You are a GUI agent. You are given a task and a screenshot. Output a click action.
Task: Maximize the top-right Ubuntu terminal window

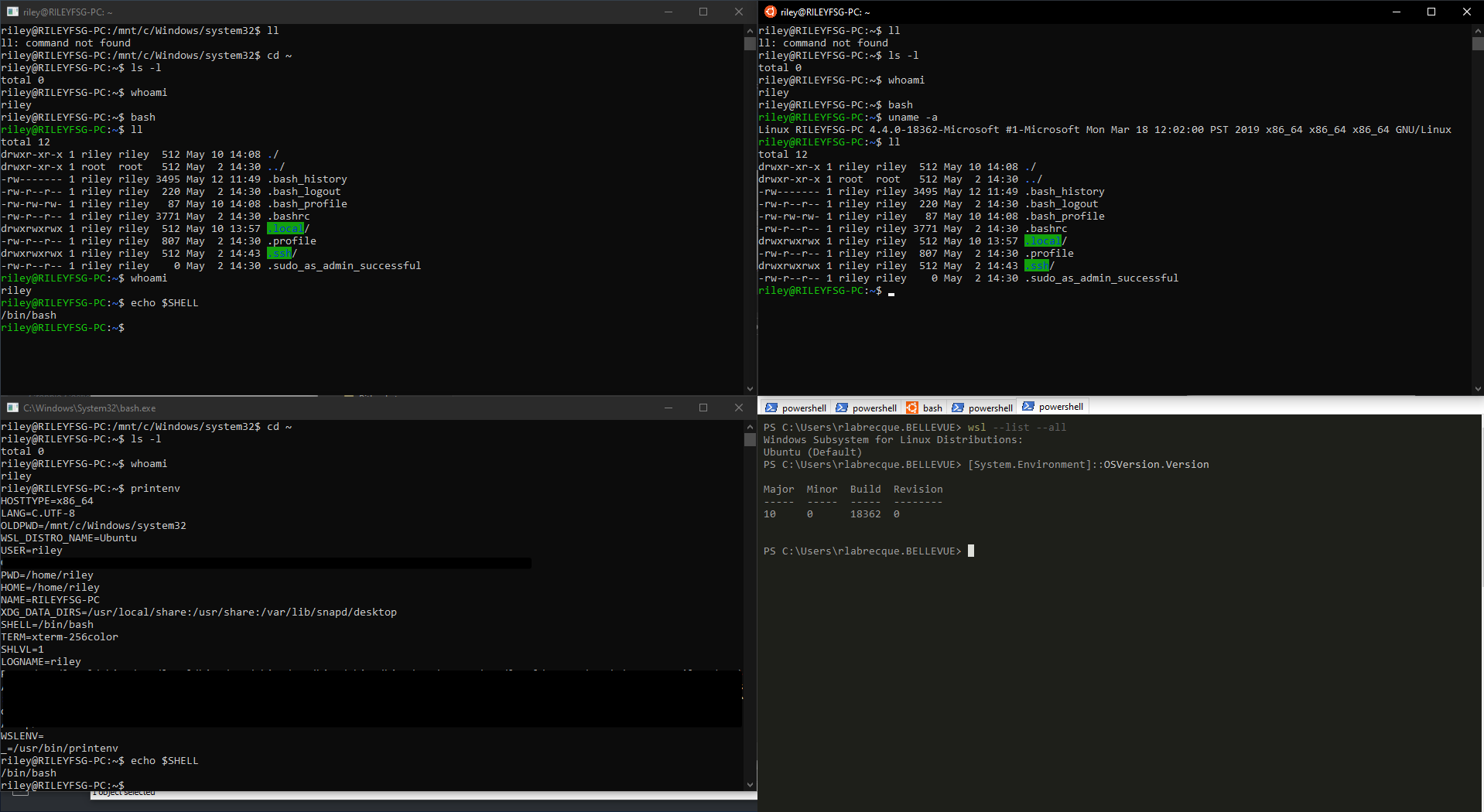tap(1431, 12)
